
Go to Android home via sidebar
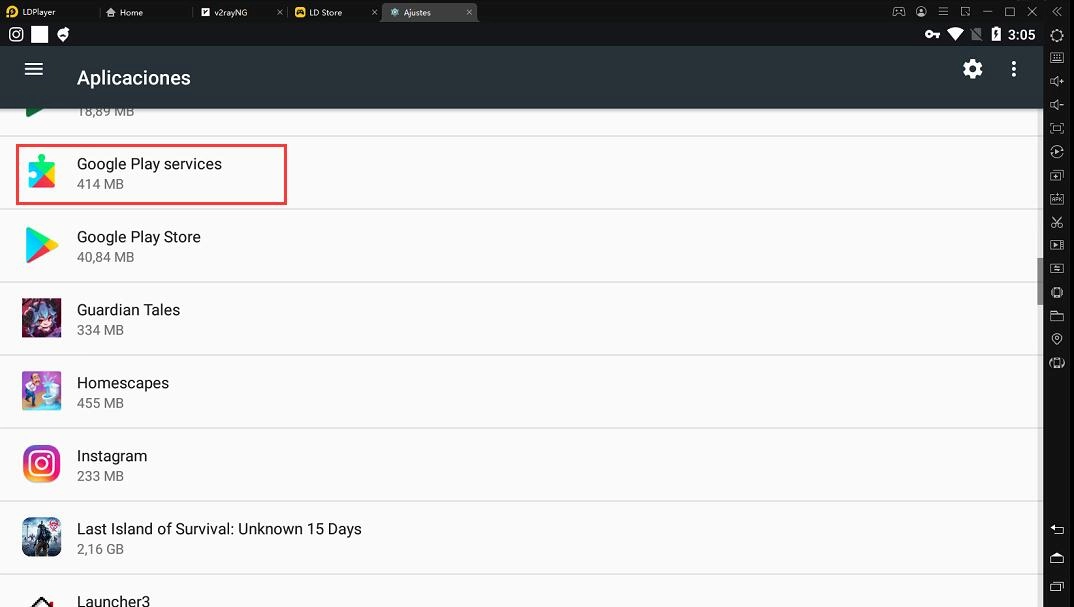tap(1057, 558)
